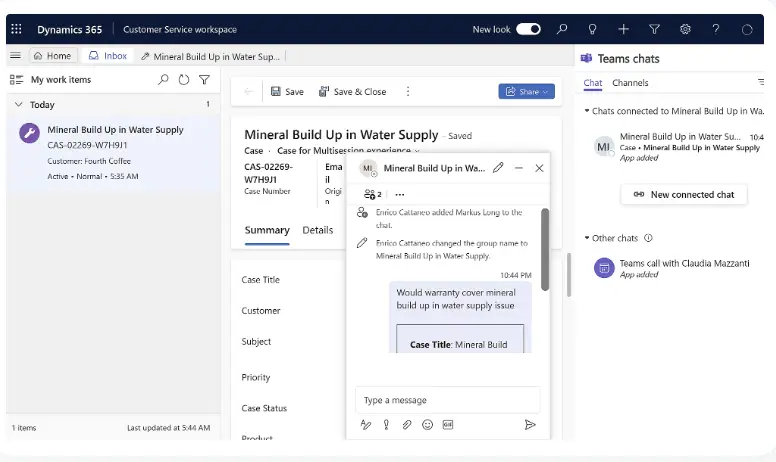Minimize the chat popup window
Image resolution: width=776 pixels, height=462 pixels.
pos(519,168)
